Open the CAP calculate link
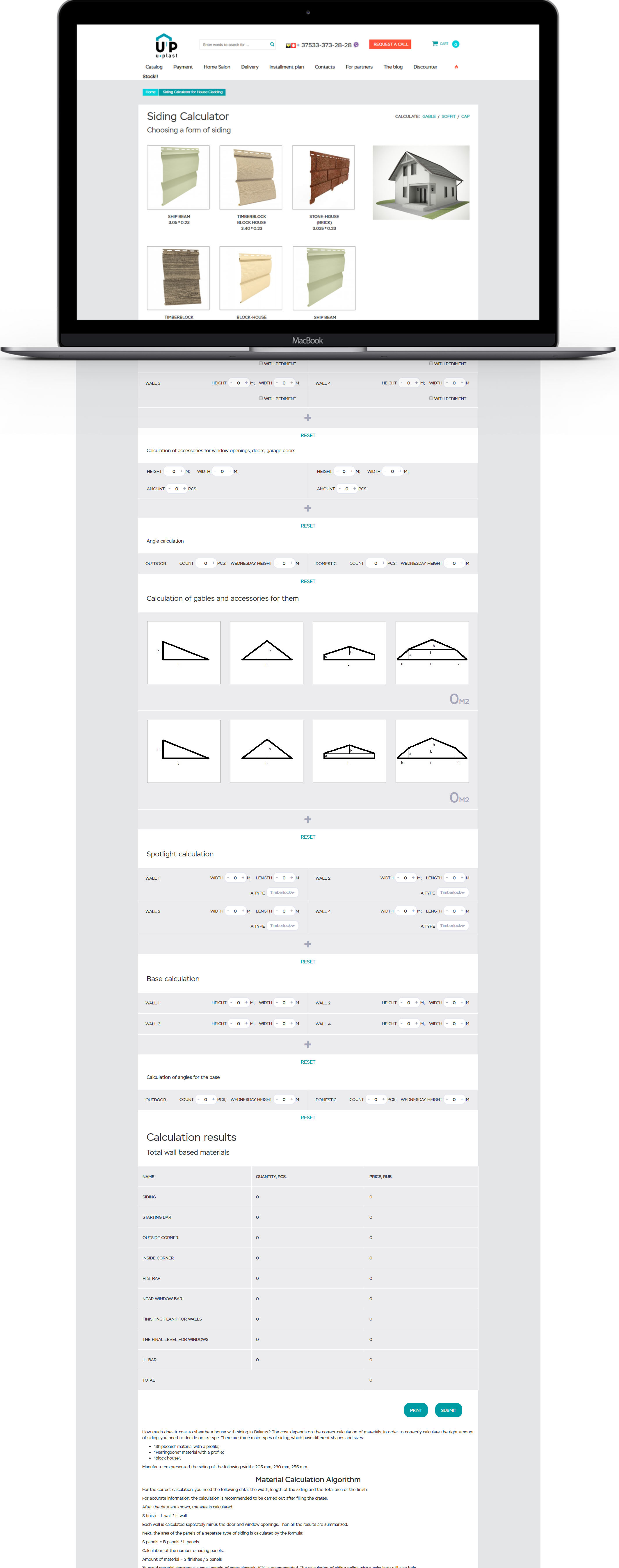Viewport: 619px width, 1568px height. point(465,116)
